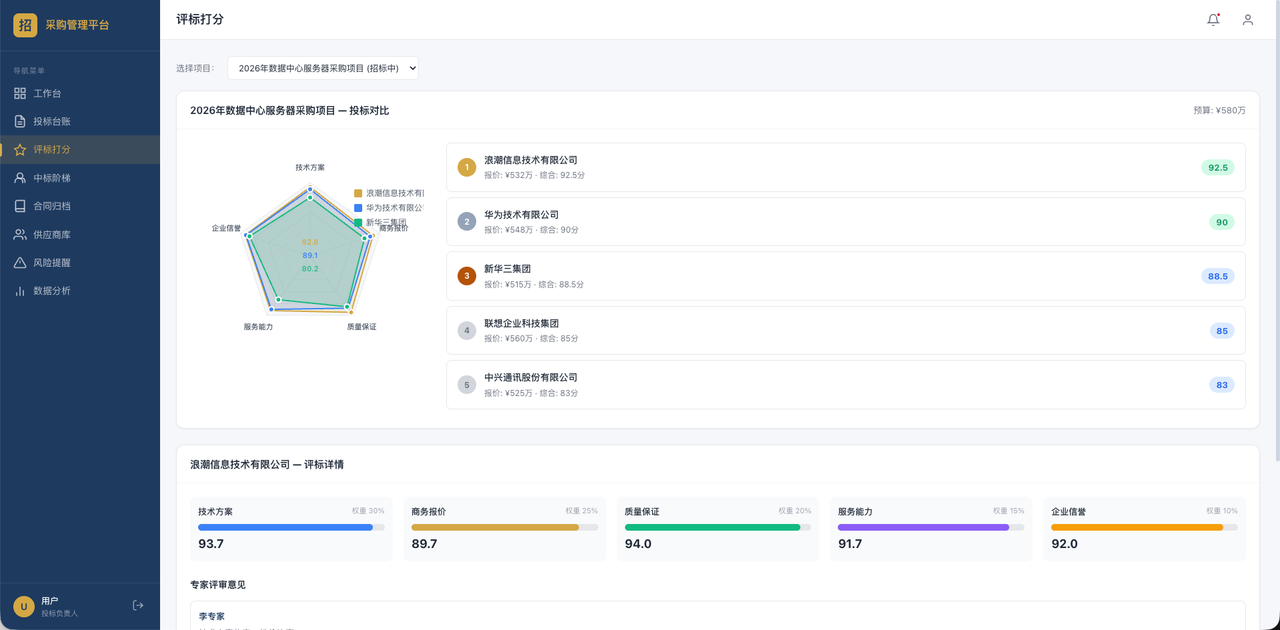Open the 选择项目 project dropdown
Image resolution: width=1280 pixels, height=630 pixels.
pyautogui.click(x=323, y=68)
